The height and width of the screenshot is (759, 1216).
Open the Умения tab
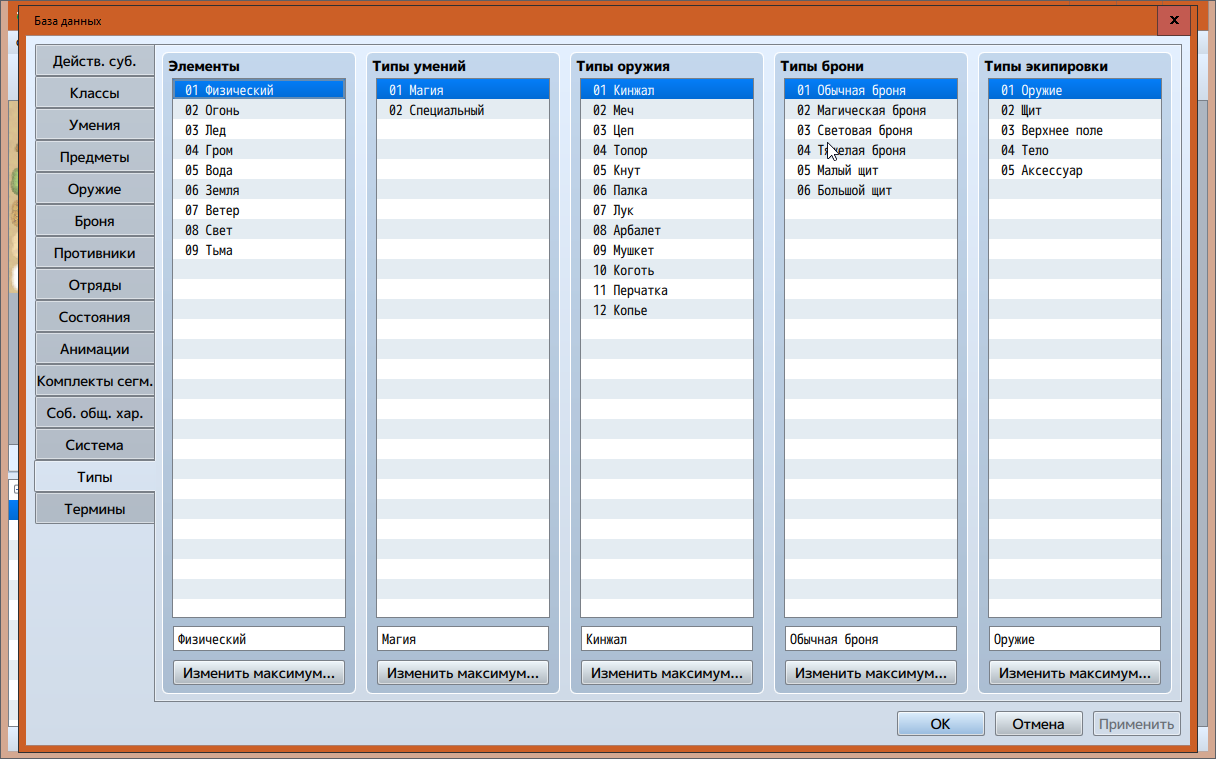(x=95, y=125)
